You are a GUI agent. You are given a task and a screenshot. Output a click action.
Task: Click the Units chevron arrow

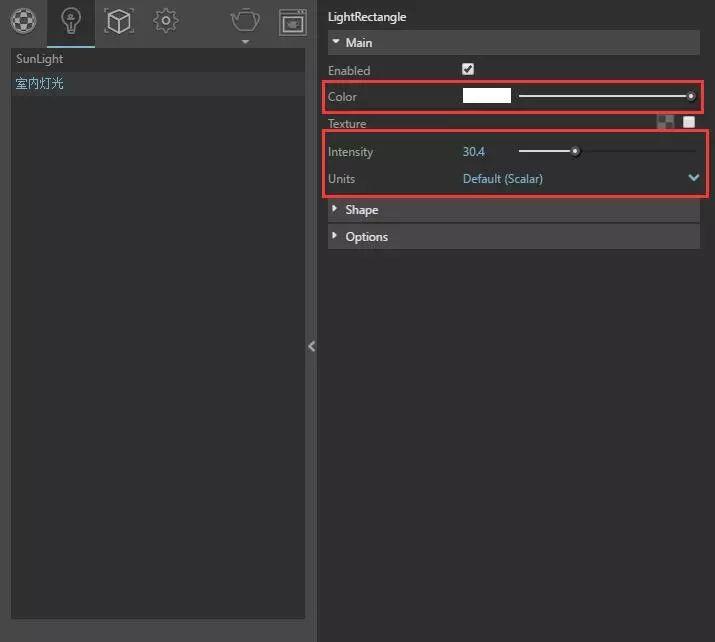[694, 177]
